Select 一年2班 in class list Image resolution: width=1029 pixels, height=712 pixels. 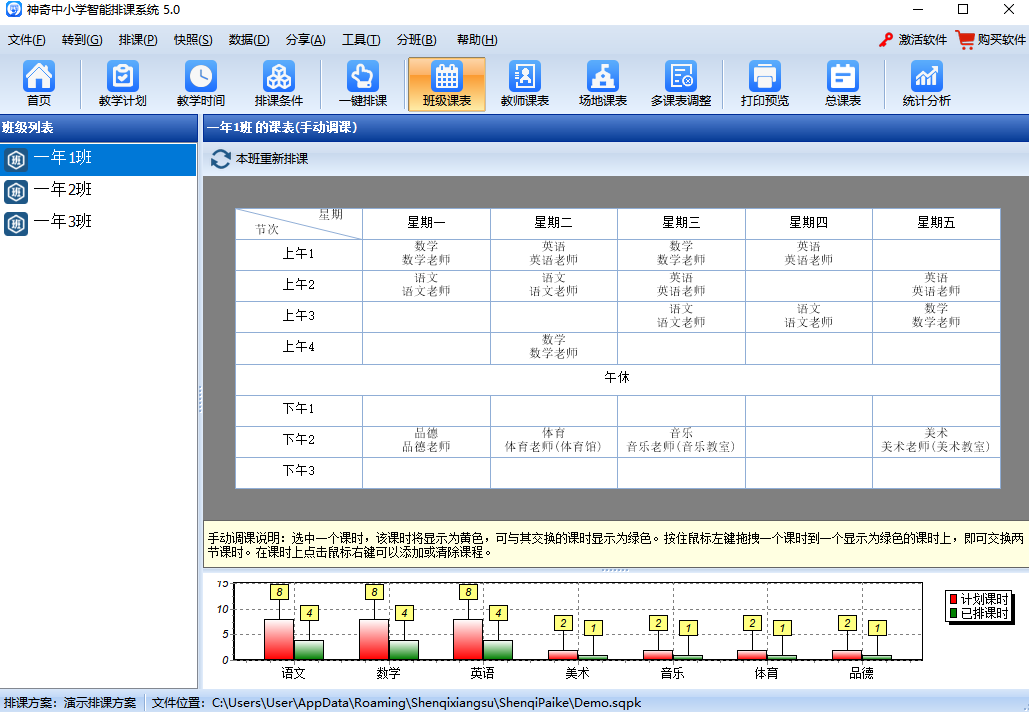[62, 190]
